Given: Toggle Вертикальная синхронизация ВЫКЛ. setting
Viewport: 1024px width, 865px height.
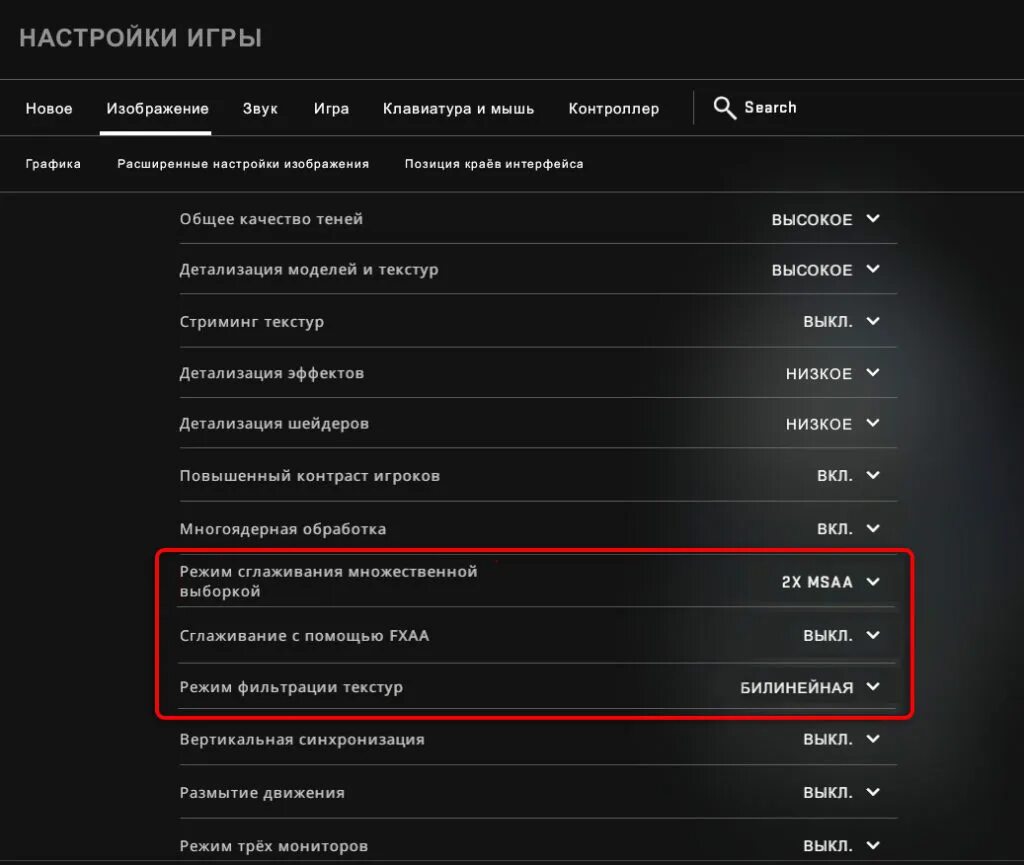Looking at the screenshot, I should click(841, 739).
